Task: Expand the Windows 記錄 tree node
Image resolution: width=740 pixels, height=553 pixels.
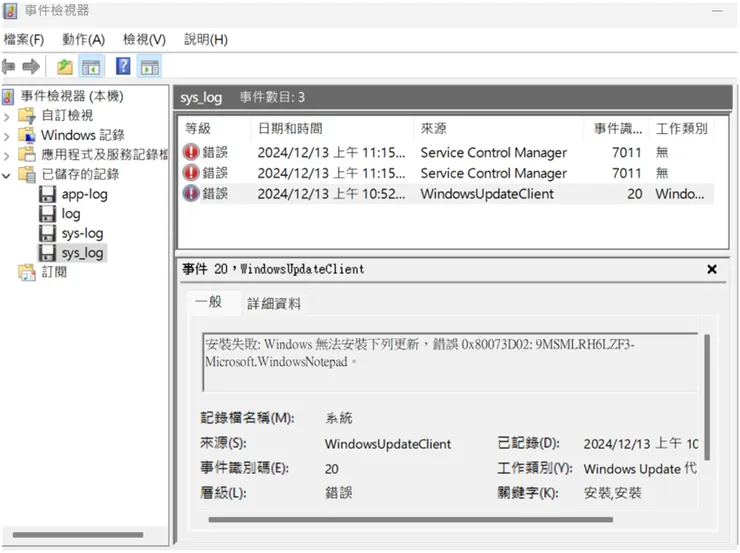Action: [x=7, y=136]
